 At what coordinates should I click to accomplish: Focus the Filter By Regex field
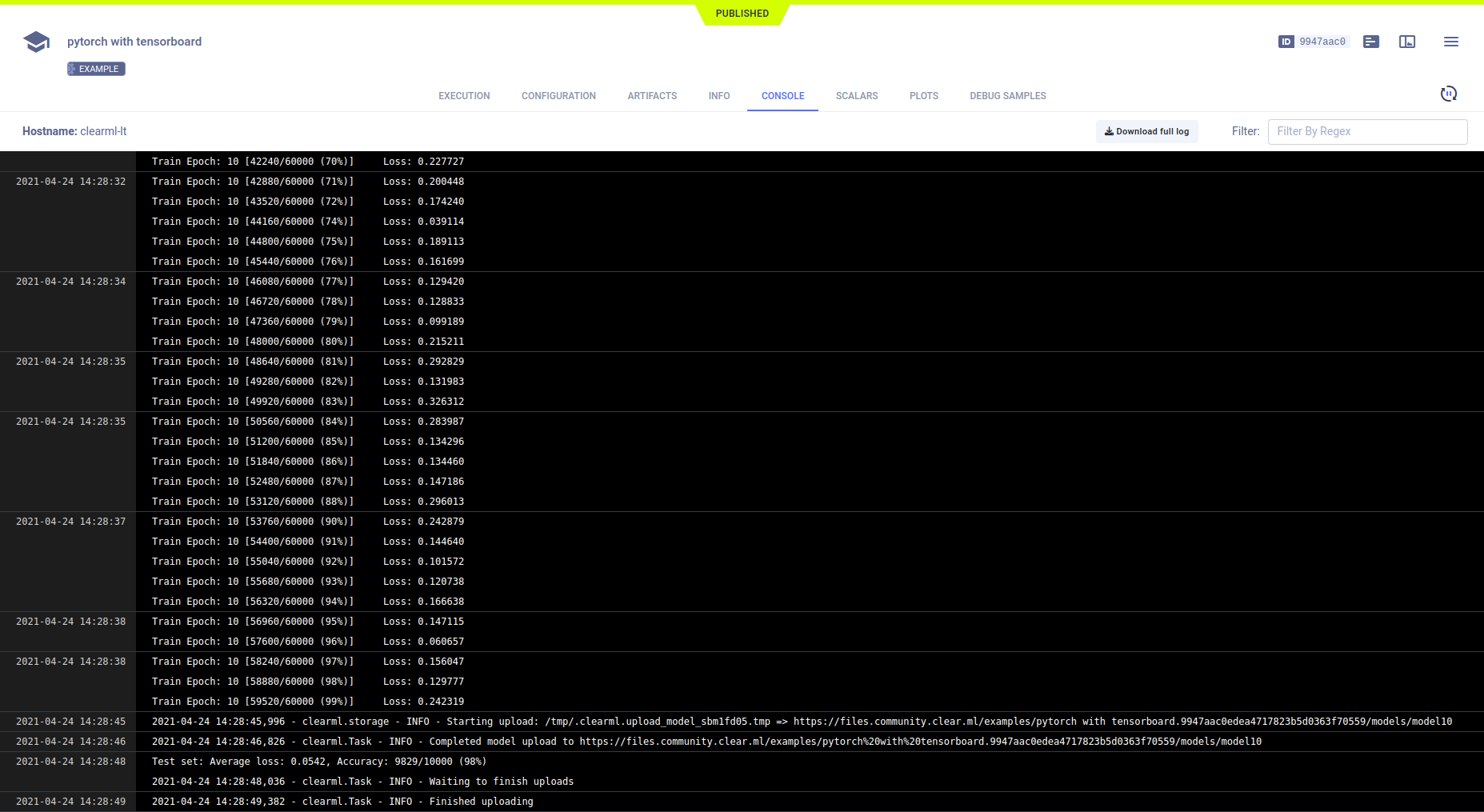[x=1366, y=131]
